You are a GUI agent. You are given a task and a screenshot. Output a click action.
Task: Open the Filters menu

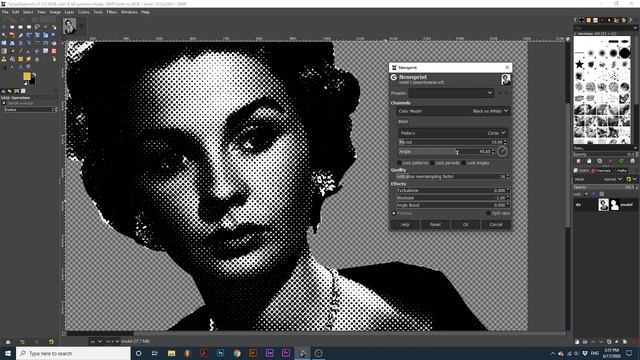[111, 12]
